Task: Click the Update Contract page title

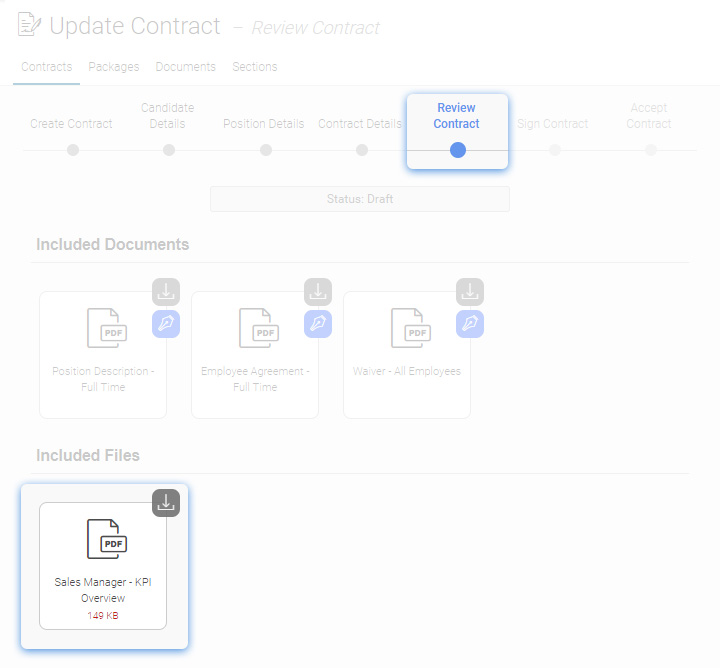Action: tap(135, 26)
